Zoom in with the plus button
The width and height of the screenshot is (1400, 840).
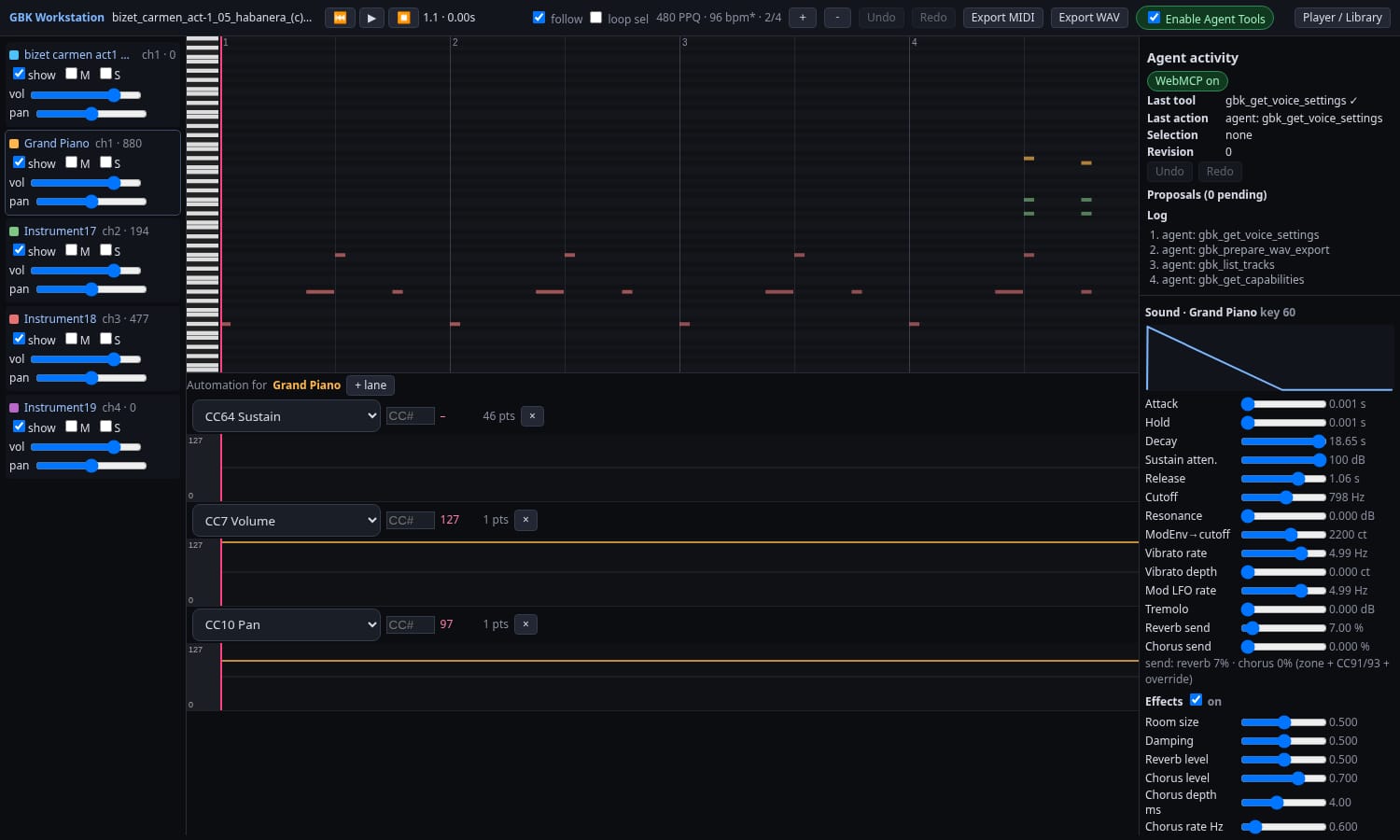coord(802,18)
